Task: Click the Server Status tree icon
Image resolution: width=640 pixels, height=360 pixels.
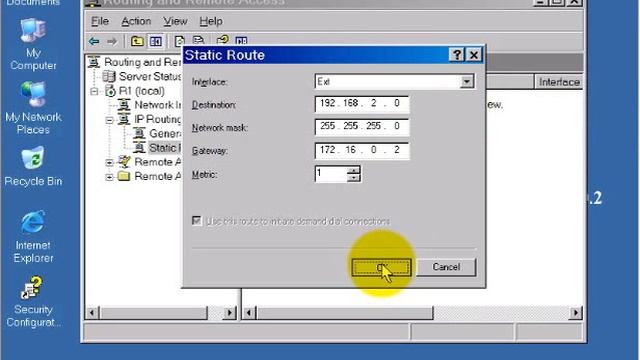Action: tap(109, 76)
